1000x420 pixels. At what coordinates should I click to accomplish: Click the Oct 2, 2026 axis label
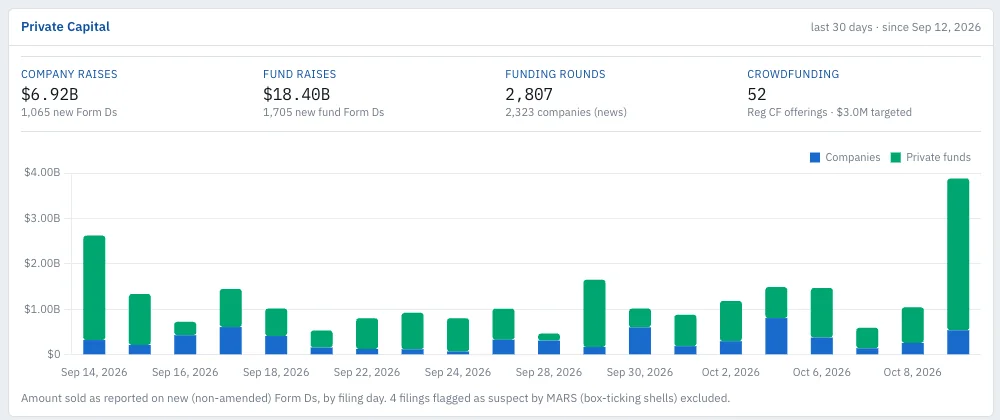click(x=731, y=372)
